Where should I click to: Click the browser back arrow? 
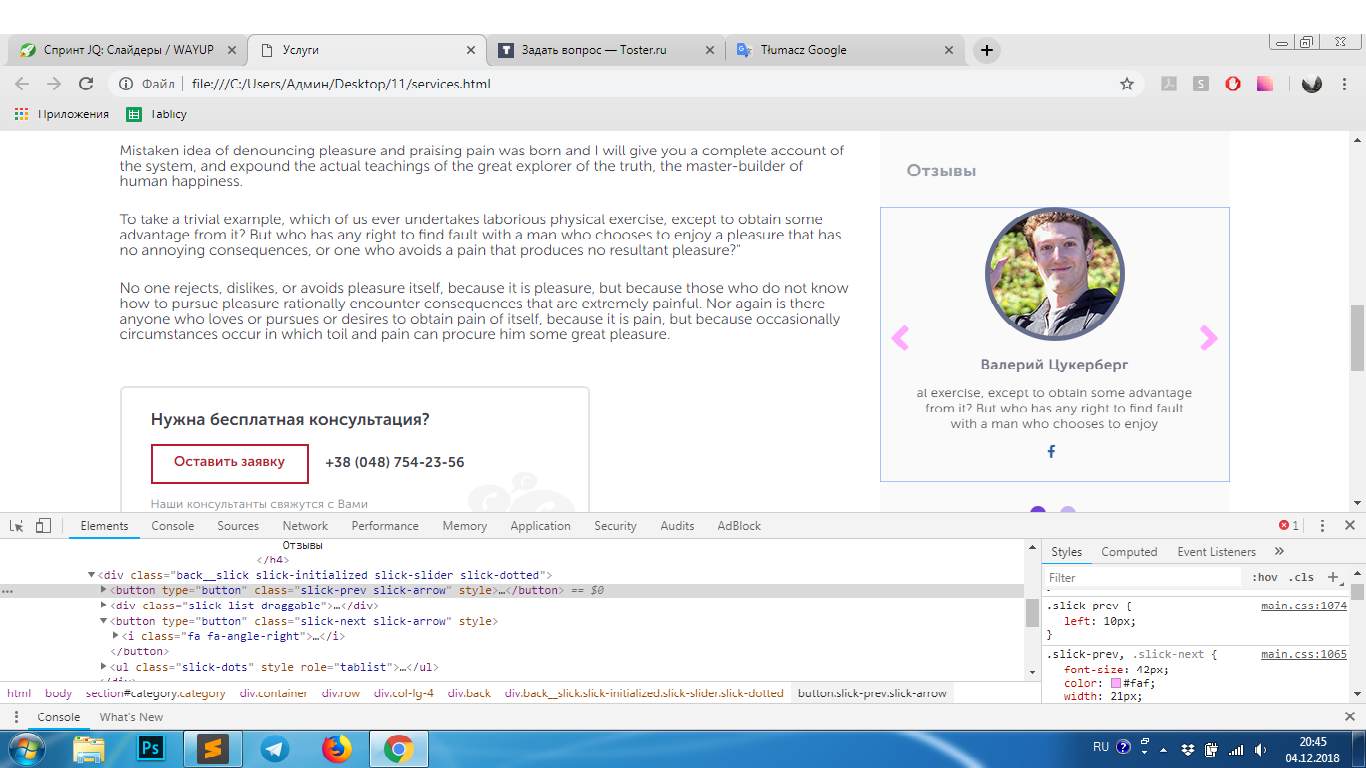22,84
